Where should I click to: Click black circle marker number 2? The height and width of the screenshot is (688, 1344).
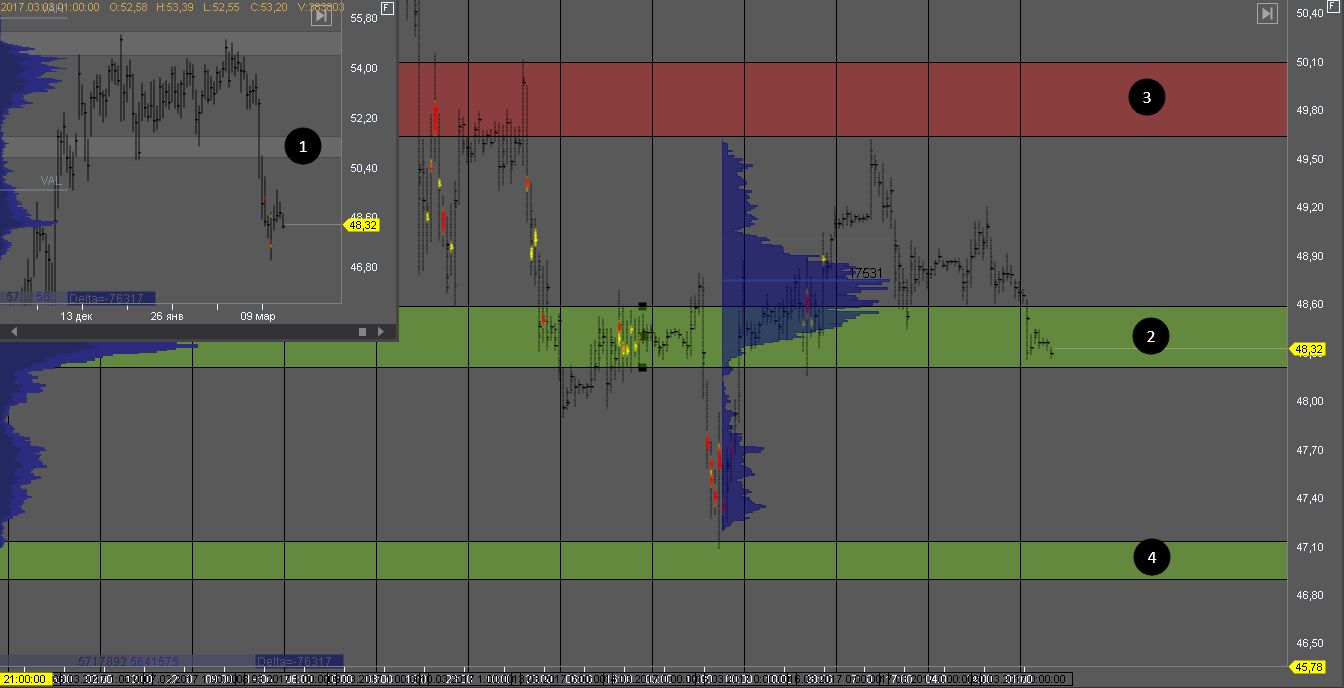coord(1151,337)
